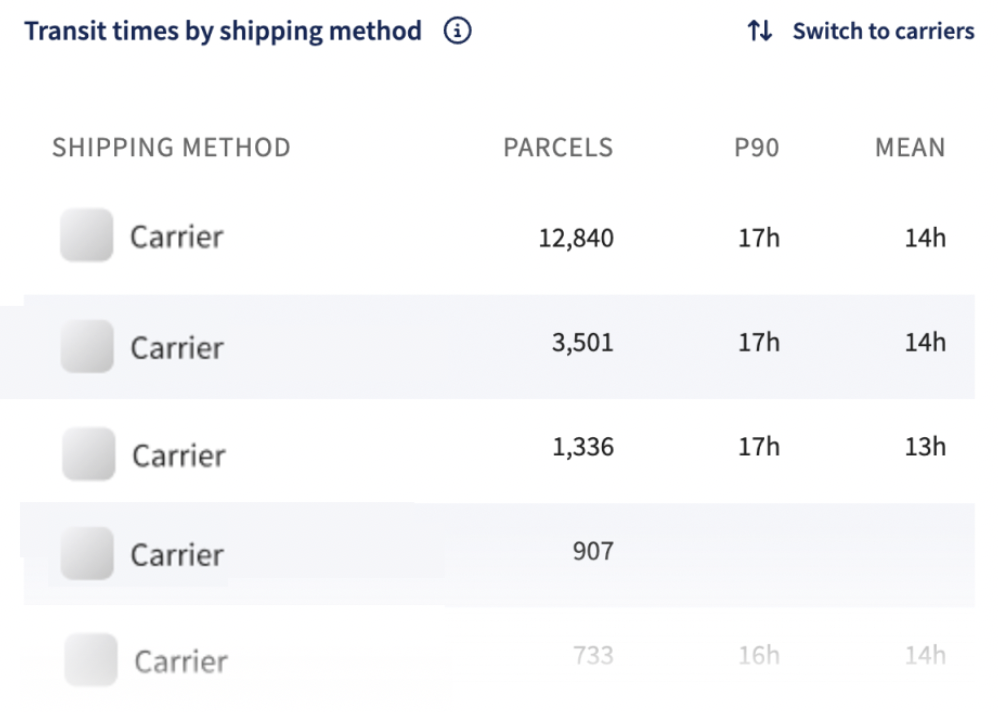The height and width of the screenshot is (712, 998).
Task: Click Switch to carriers link
Action: (x=883, y=31)
